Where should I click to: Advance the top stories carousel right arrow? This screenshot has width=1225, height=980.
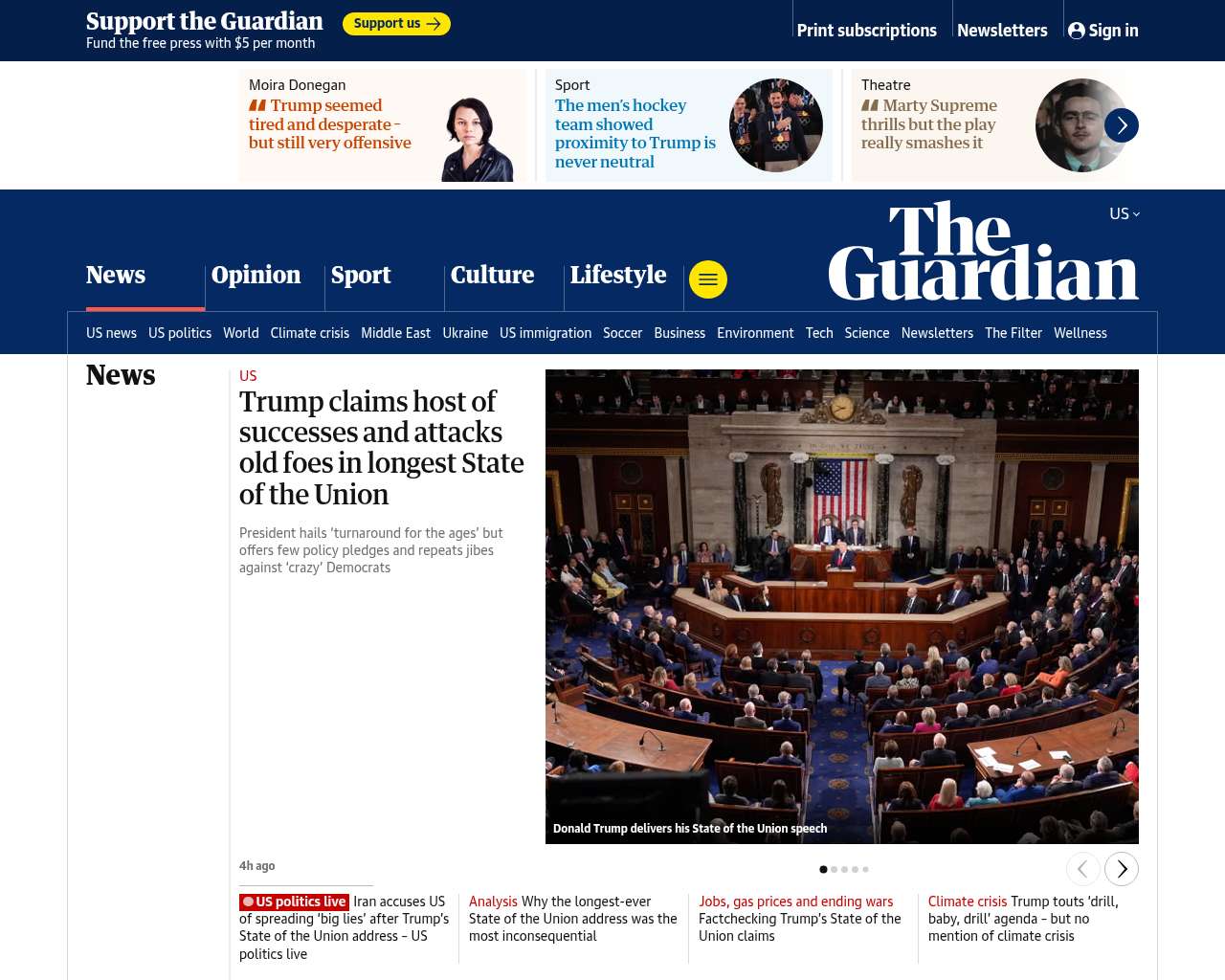(x=1122, y=125)
